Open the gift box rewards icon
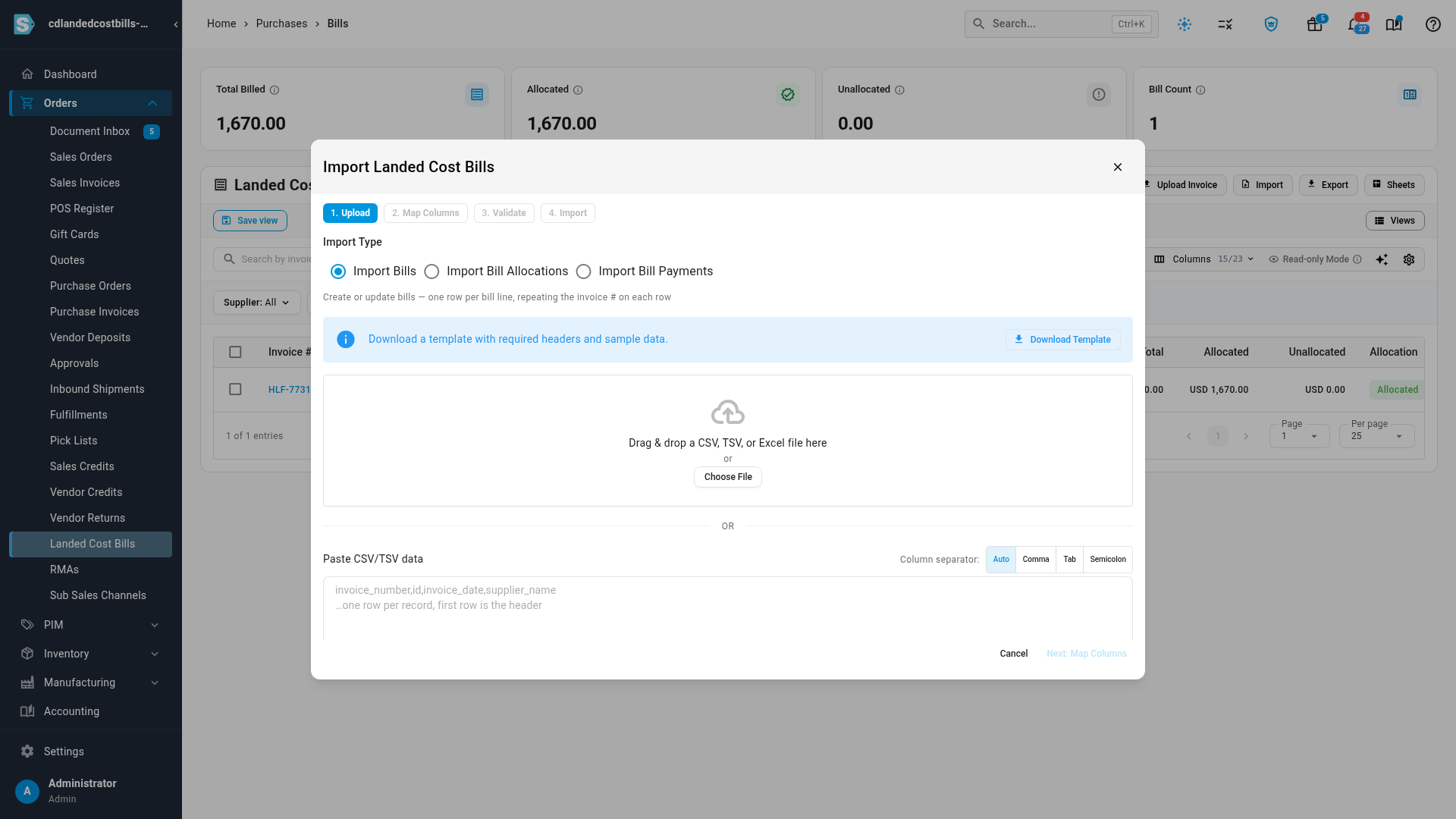 [x=1314, y=24]
